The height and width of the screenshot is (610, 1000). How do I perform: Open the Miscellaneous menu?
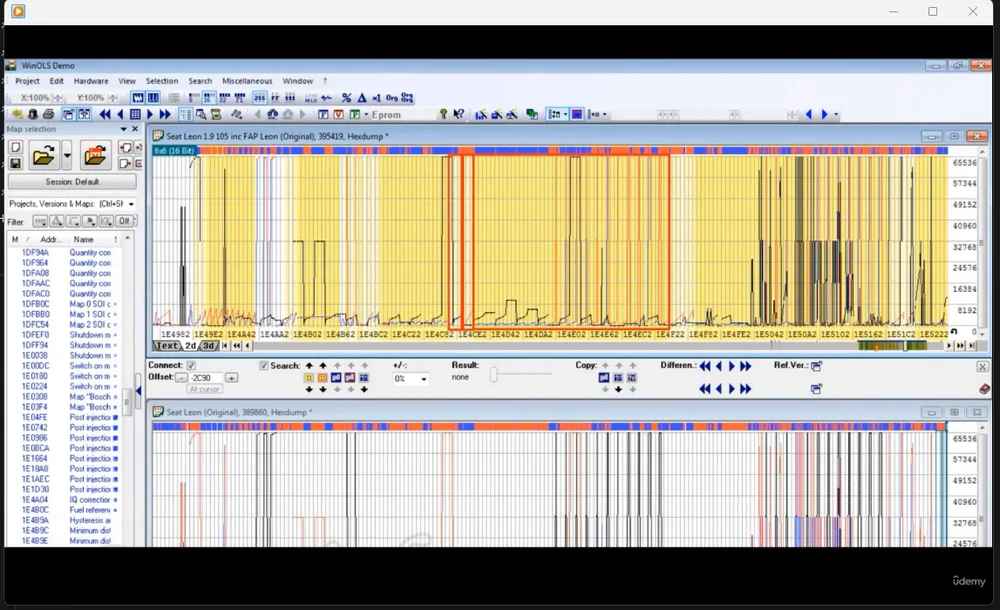pyautogui.click(x=247, y=81)
